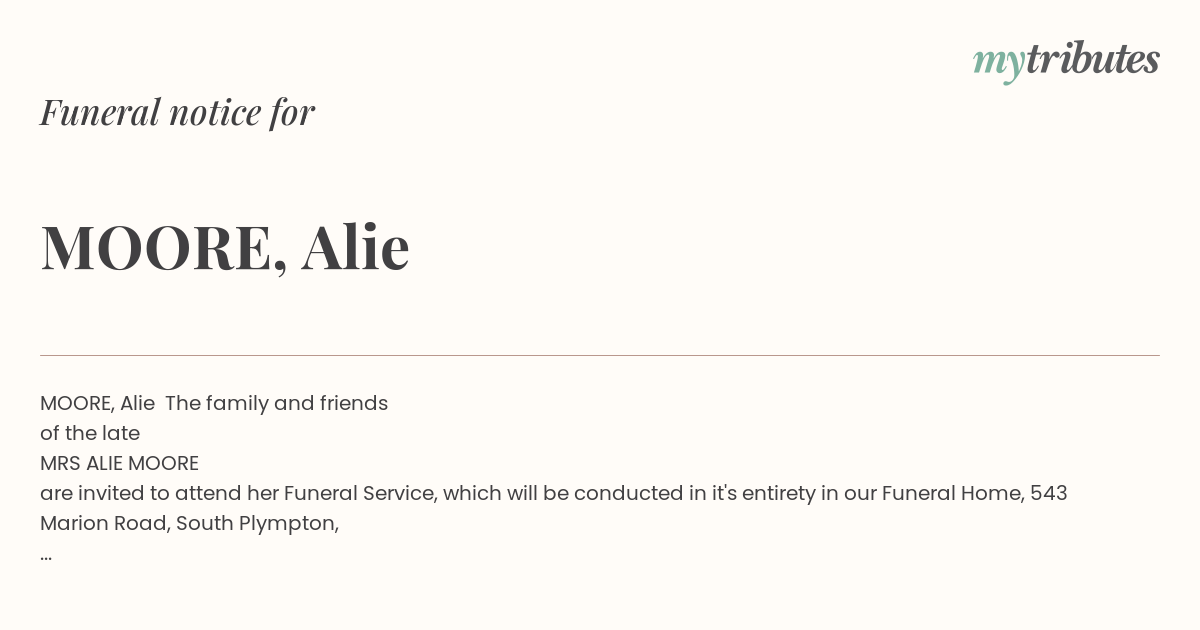This screenshot has height=630, width=1200.
Task: Click the words "Funeral Service" in the notice
Action: [x=357, y=493]
